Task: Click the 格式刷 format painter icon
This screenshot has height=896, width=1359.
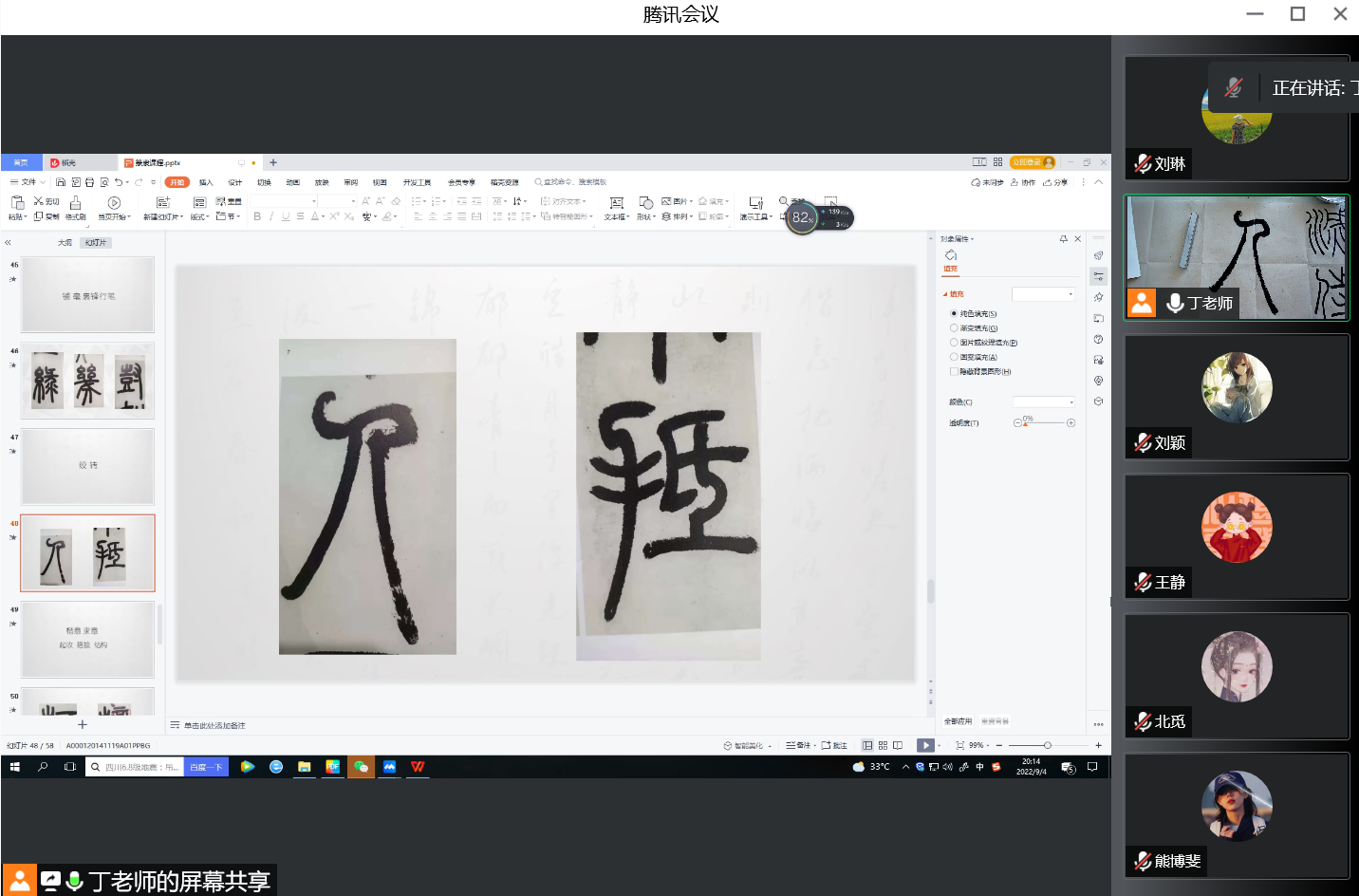Action: (75, 203)
